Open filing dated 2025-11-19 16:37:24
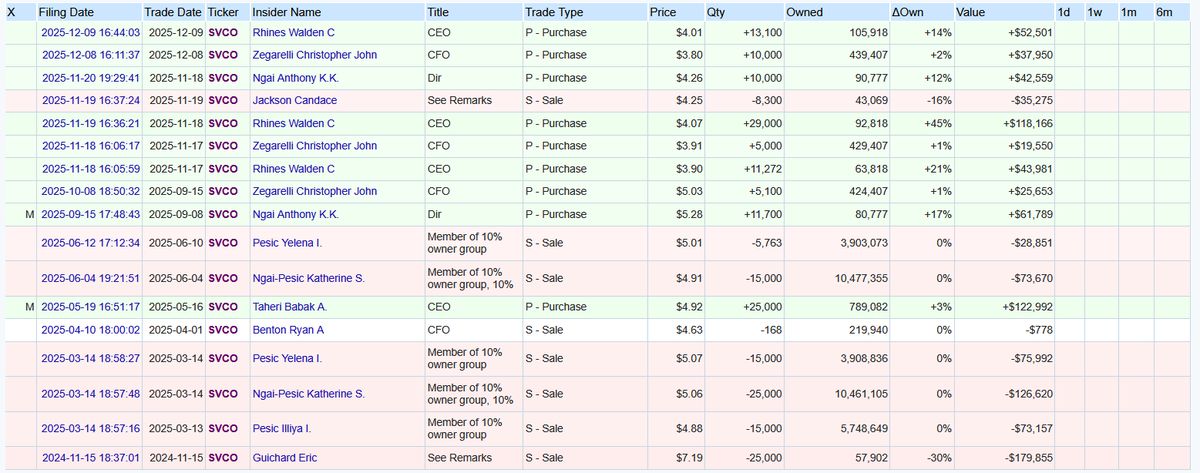1200x473 pixels. pos(90,100)
